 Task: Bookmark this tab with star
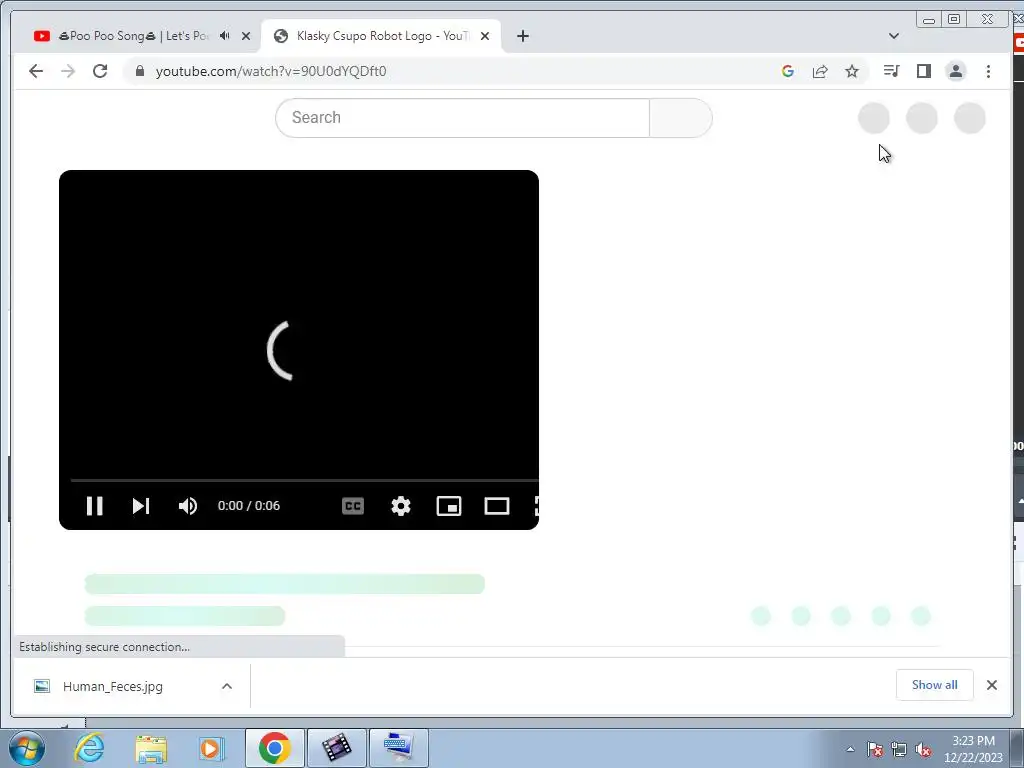[852, 71]
